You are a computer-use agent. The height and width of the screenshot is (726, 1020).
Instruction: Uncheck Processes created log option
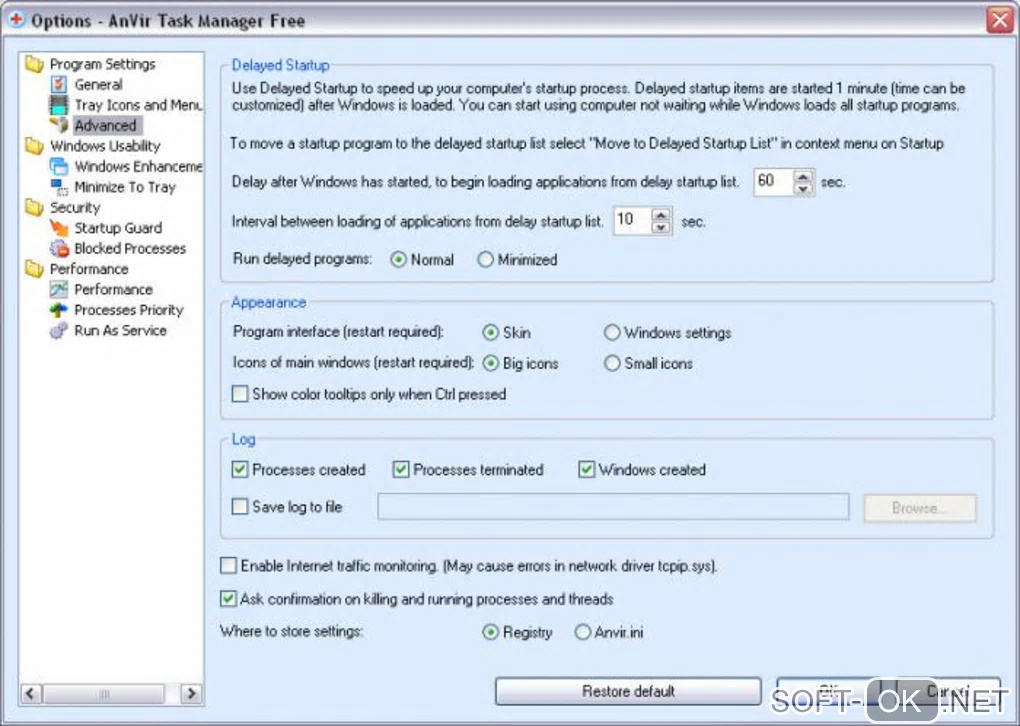[240, 469]
